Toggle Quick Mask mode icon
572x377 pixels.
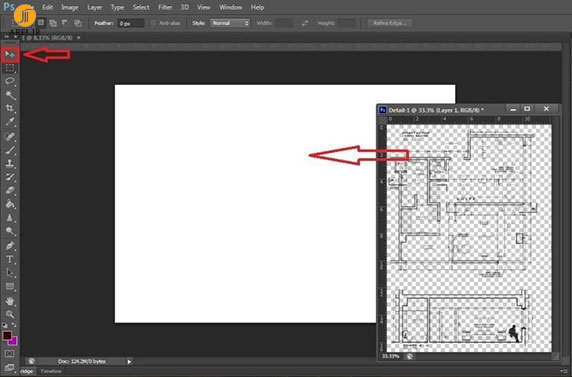coord(9,353)
